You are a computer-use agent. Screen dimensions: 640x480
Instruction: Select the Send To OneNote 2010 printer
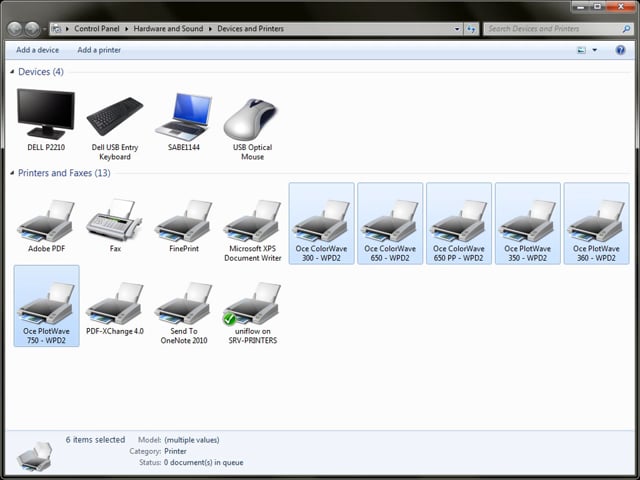point(184,310)
